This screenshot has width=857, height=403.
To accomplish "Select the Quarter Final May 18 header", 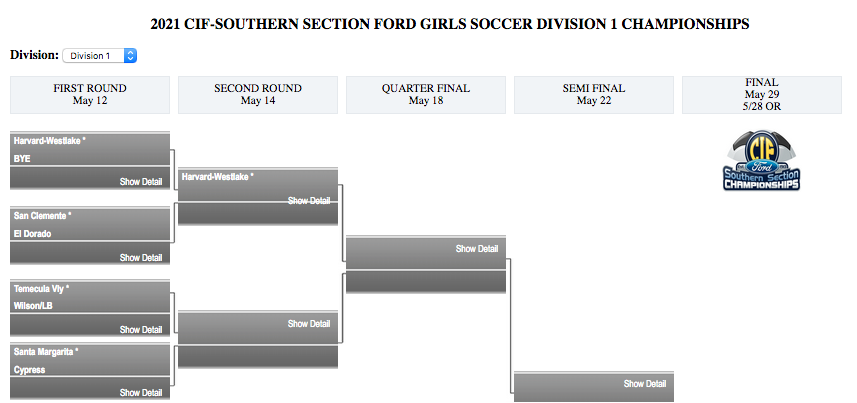I will click(x=426, y=94).
